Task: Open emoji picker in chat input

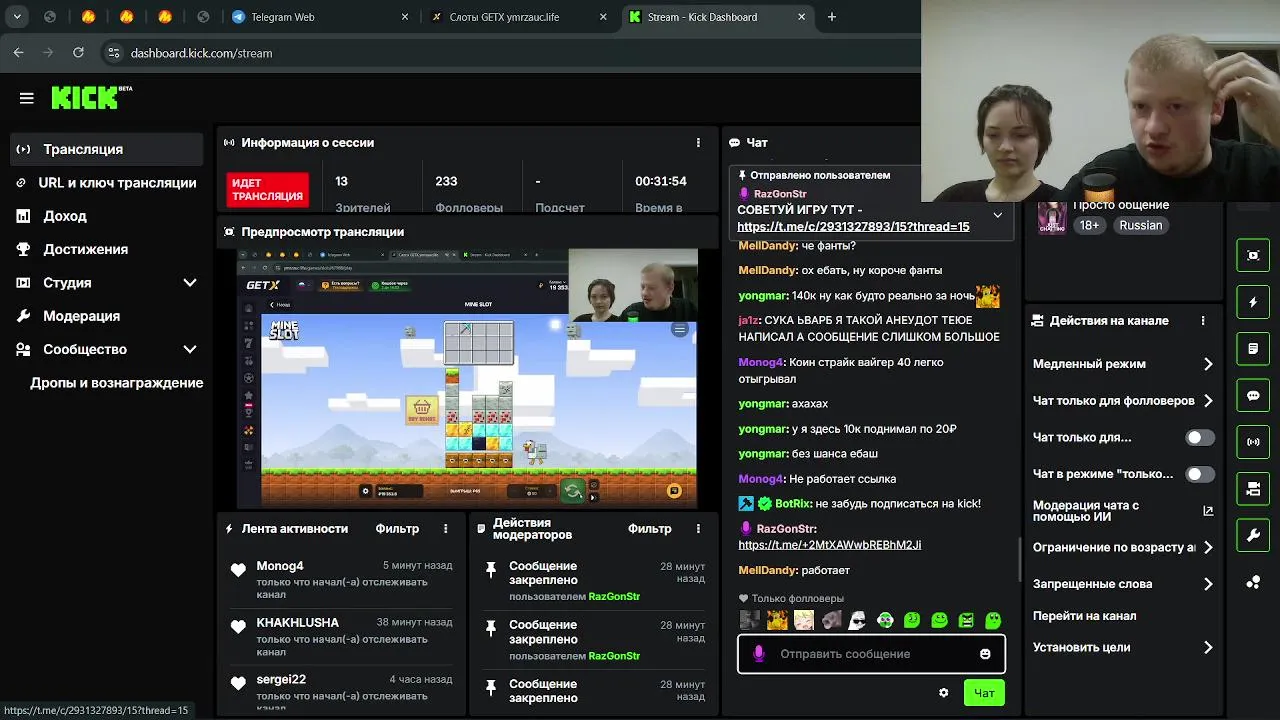Action: [x=985, y=654]
